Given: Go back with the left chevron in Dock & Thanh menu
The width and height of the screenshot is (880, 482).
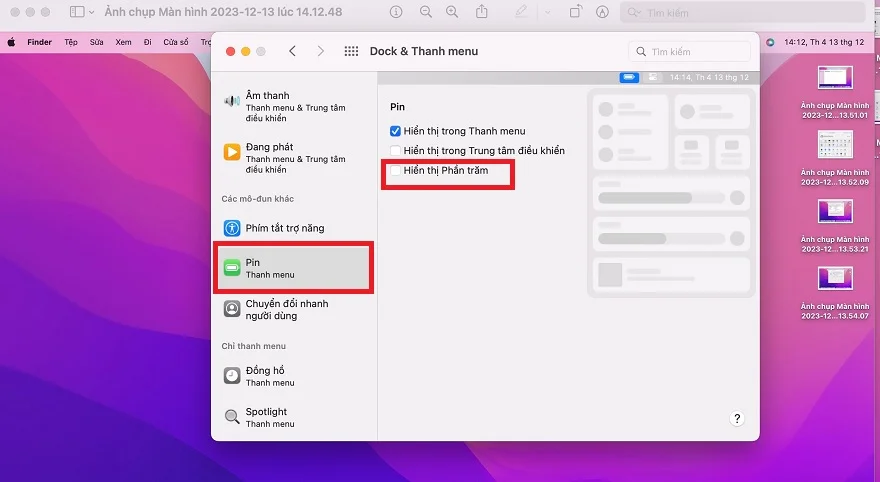Looking at the screenshot, I should pos(292,51).
